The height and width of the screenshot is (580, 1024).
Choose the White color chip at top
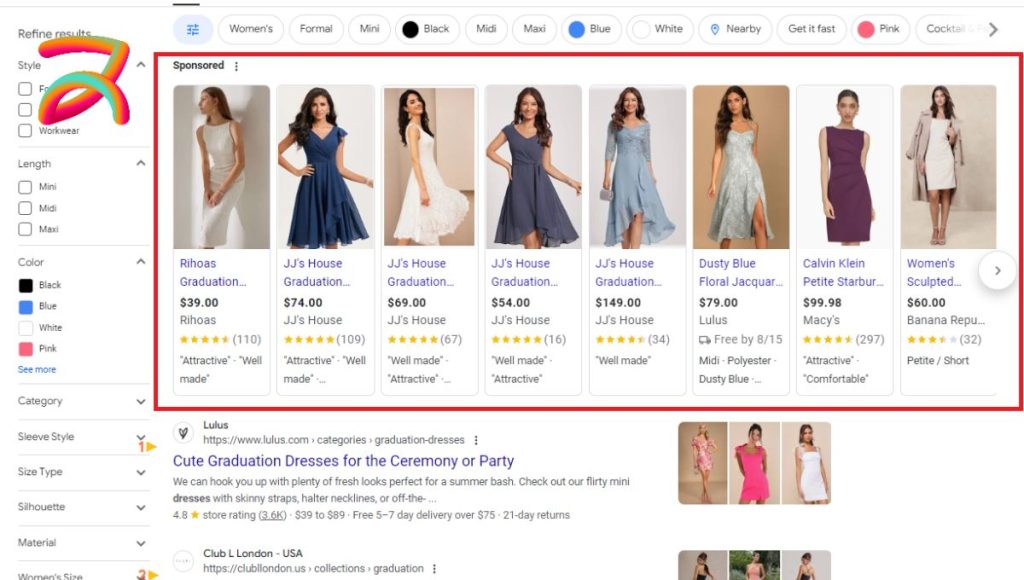coord(660,29)
